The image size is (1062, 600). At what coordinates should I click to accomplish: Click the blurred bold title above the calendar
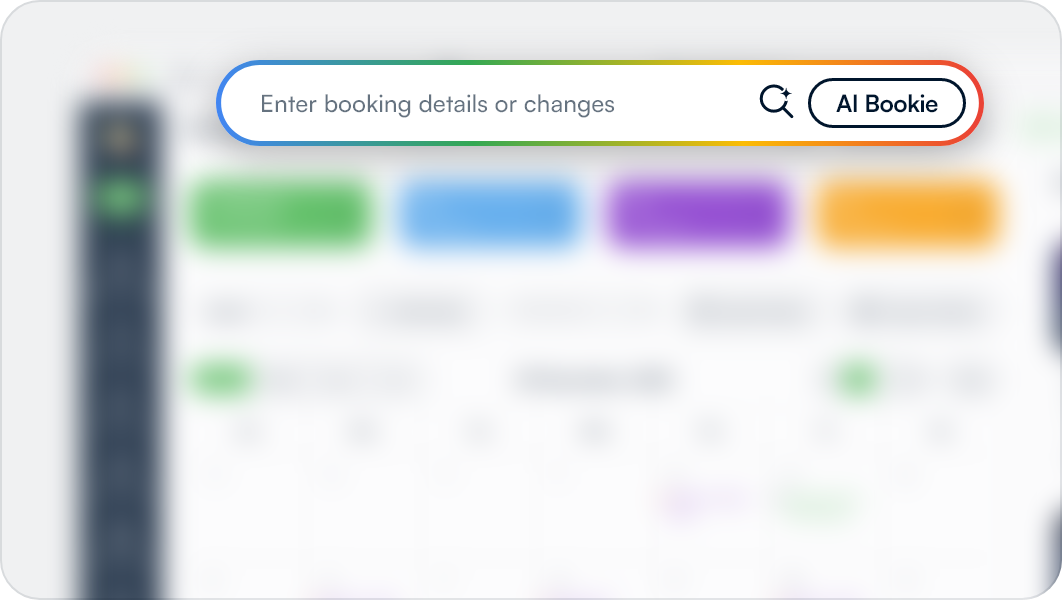point(594,380)
